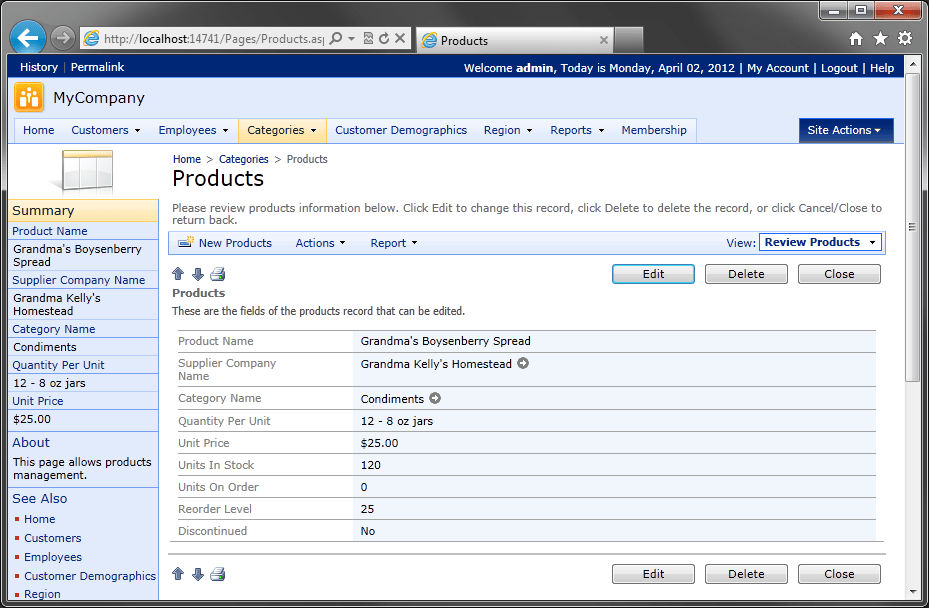Image resolution: width=929 pixels, height=608 pixels.
Task: Click the blue up-arrow navigation icon
Action: [x=178, y=273]
